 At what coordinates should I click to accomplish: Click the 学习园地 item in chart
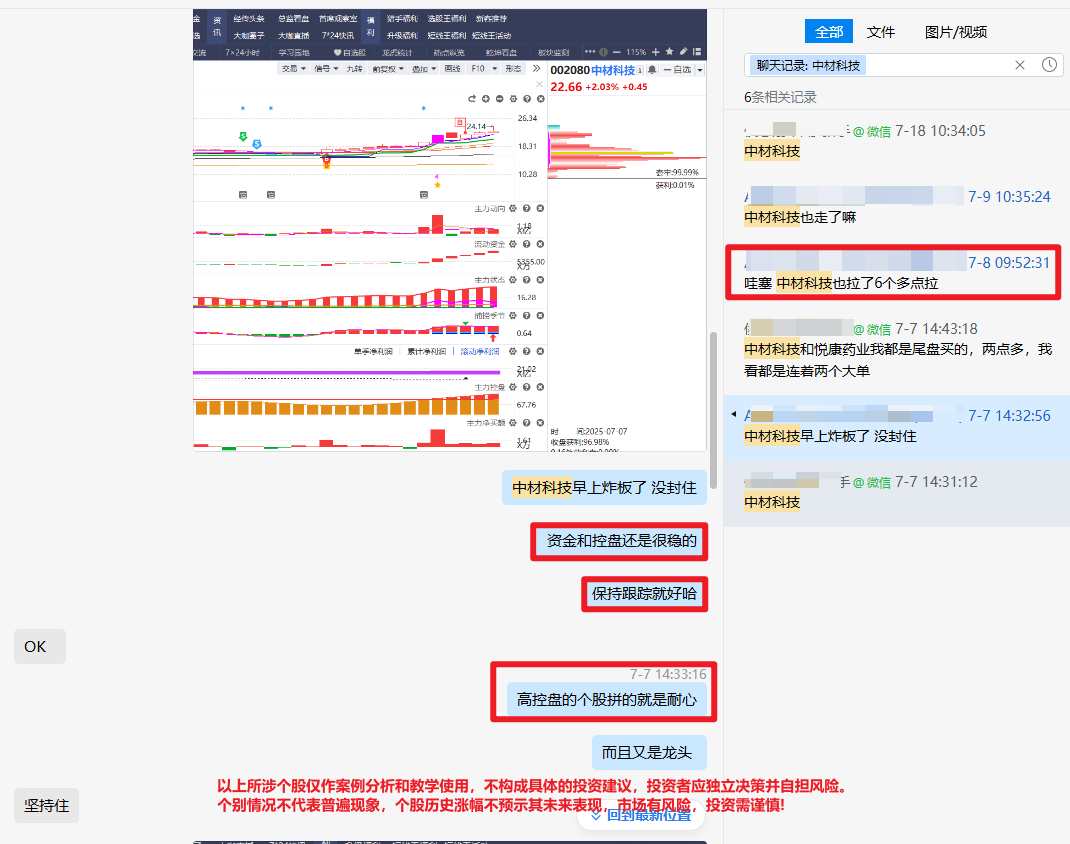pyautogui.click(x=293, y=53)
